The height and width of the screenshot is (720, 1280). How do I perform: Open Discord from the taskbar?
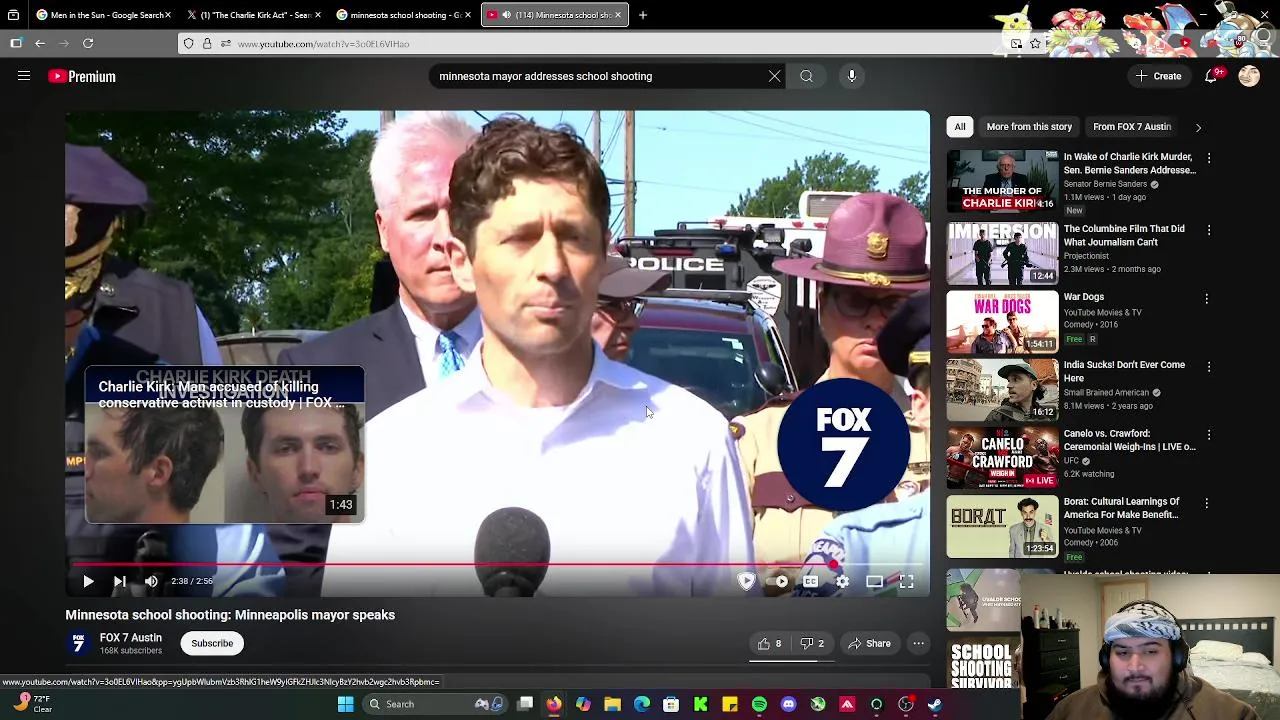point(788,704)
